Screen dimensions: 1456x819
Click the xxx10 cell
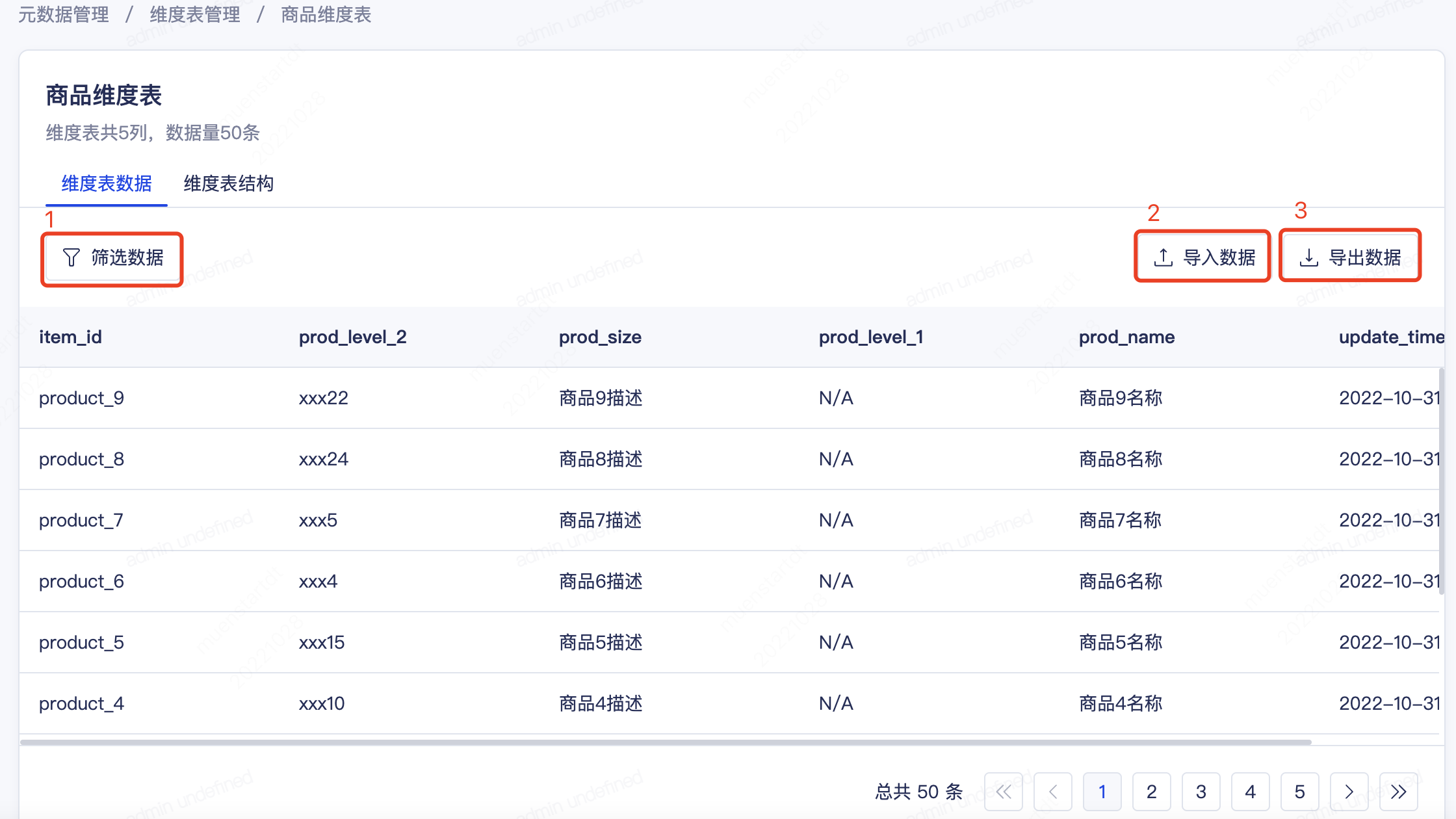pyautogui.click(x=322, y=703)
